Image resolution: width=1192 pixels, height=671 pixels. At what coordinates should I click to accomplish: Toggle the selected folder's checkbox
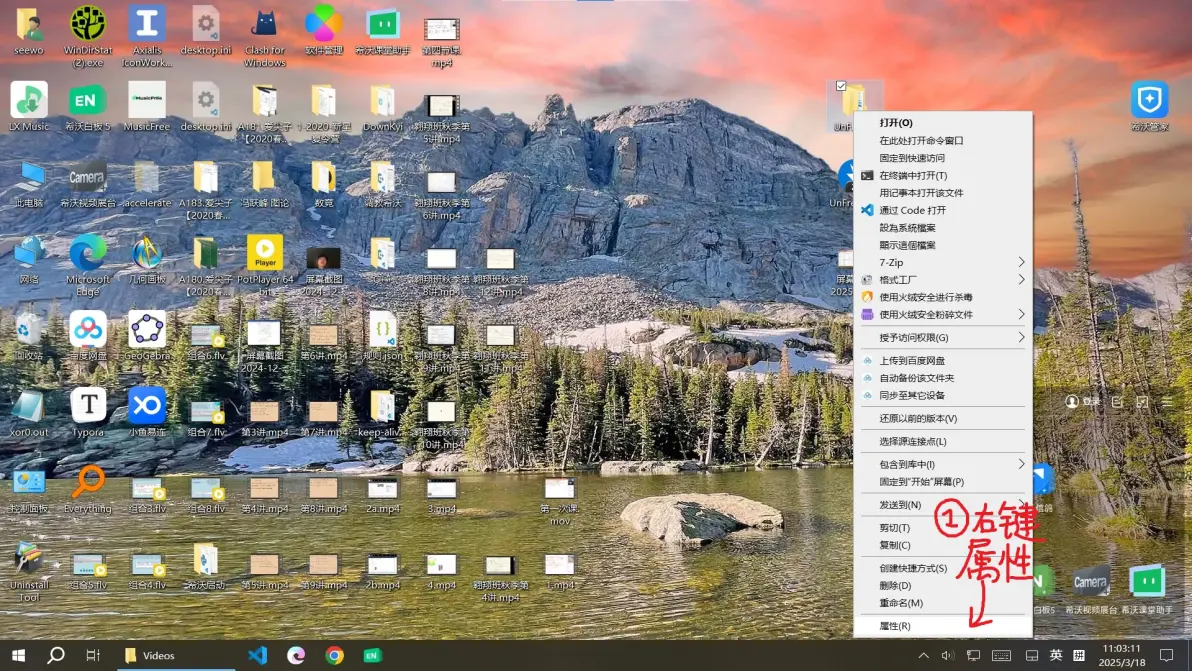pos(841,86)
